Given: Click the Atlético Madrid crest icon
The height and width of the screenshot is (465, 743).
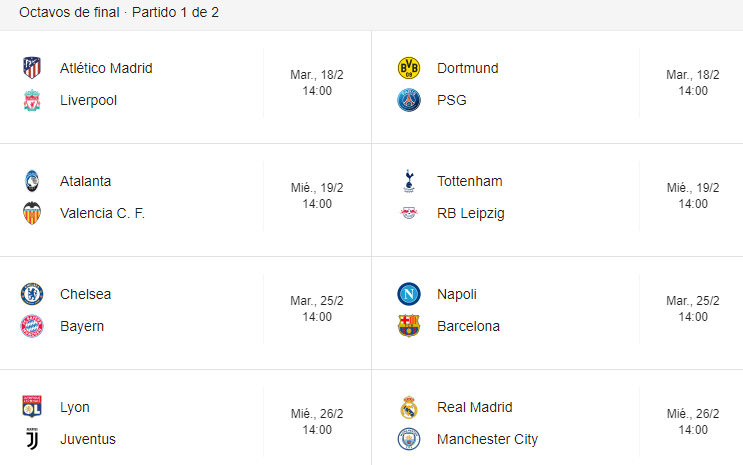Looking at the screenshot, I should [x=32, y=68].
